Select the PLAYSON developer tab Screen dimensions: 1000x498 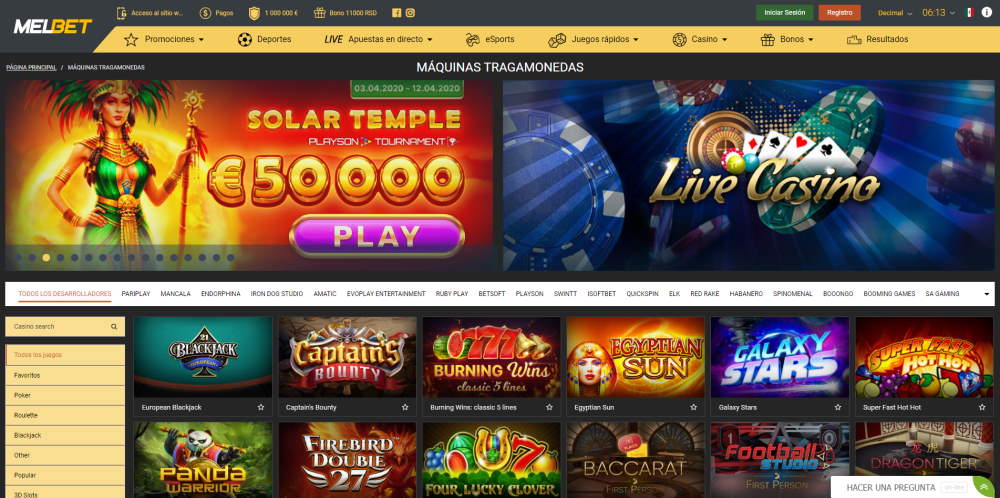click(x=529, y=294)
